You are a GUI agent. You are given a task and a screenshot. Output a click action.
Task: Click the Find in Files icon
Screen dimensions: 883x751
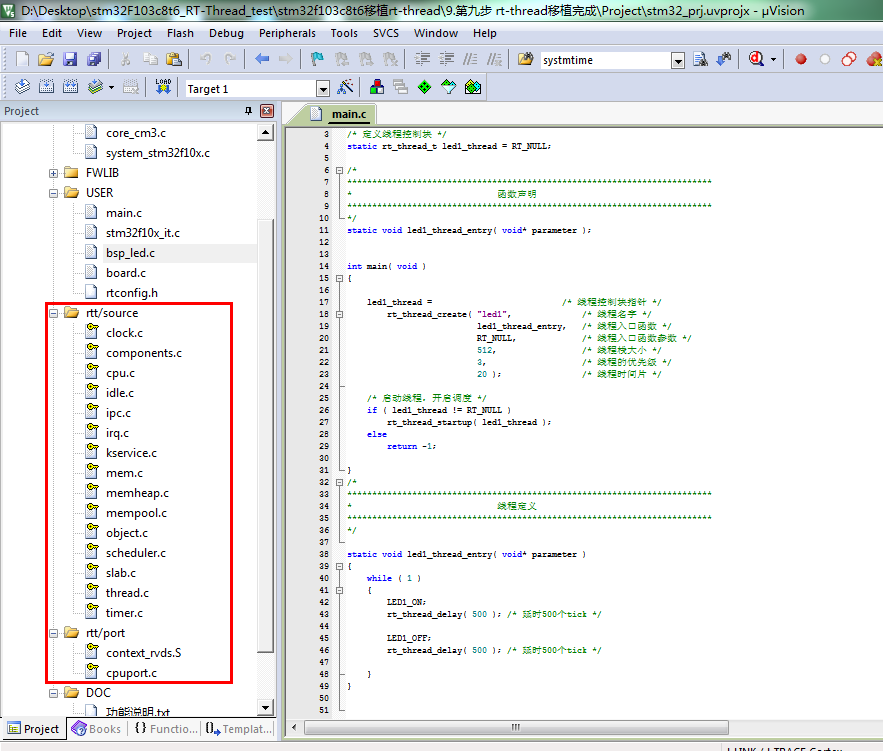(x=526, y=60)
